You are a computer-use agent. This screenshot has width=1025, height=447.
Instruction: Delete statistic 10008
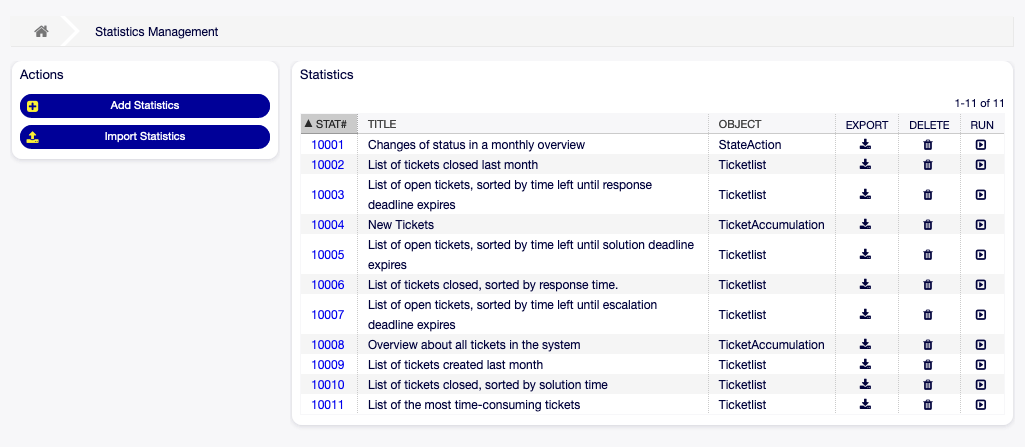928,345
